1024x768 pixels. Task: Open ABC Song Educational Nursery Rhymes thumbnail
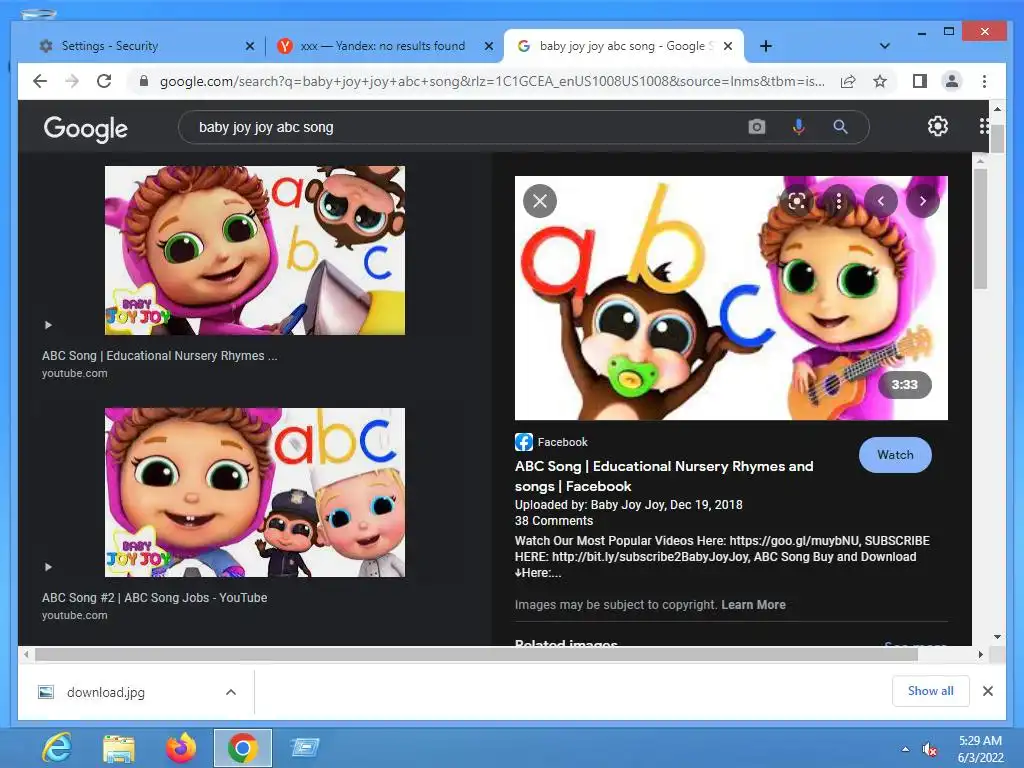pyautogui.click(x=255, y=250)
